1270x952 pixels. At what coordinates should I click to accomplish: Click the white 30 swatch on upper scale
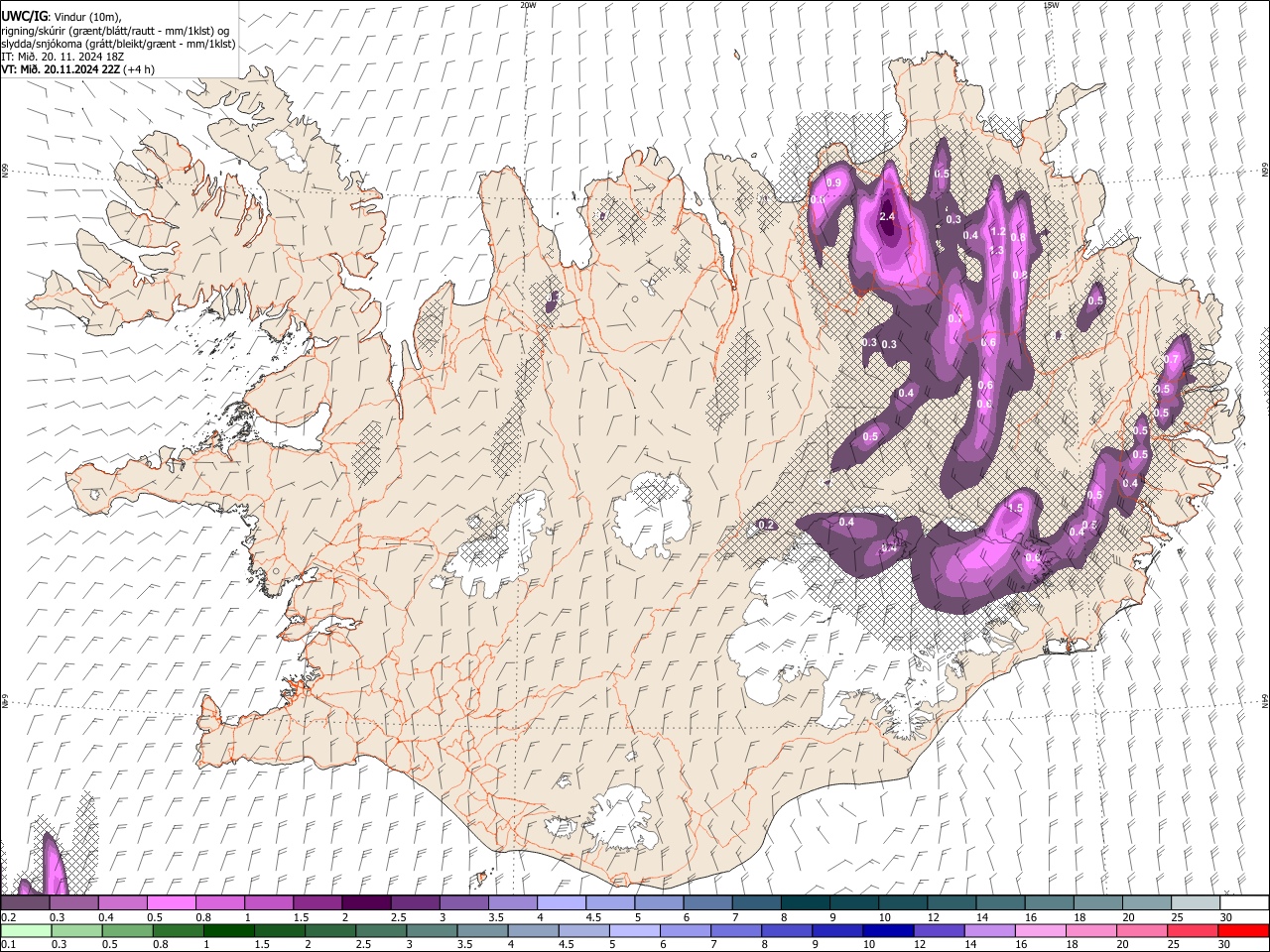click(x=1244, y=902)
